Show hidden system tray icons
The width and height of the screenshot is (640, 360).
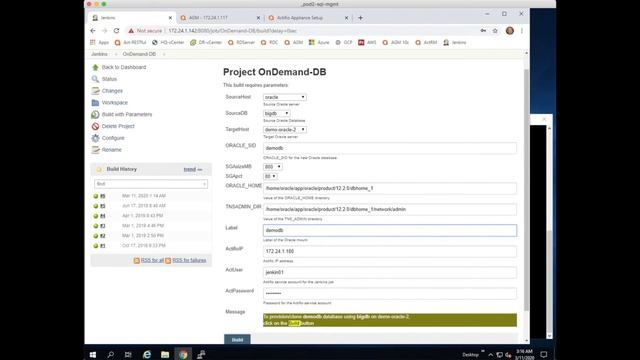(x=490, y=355)
